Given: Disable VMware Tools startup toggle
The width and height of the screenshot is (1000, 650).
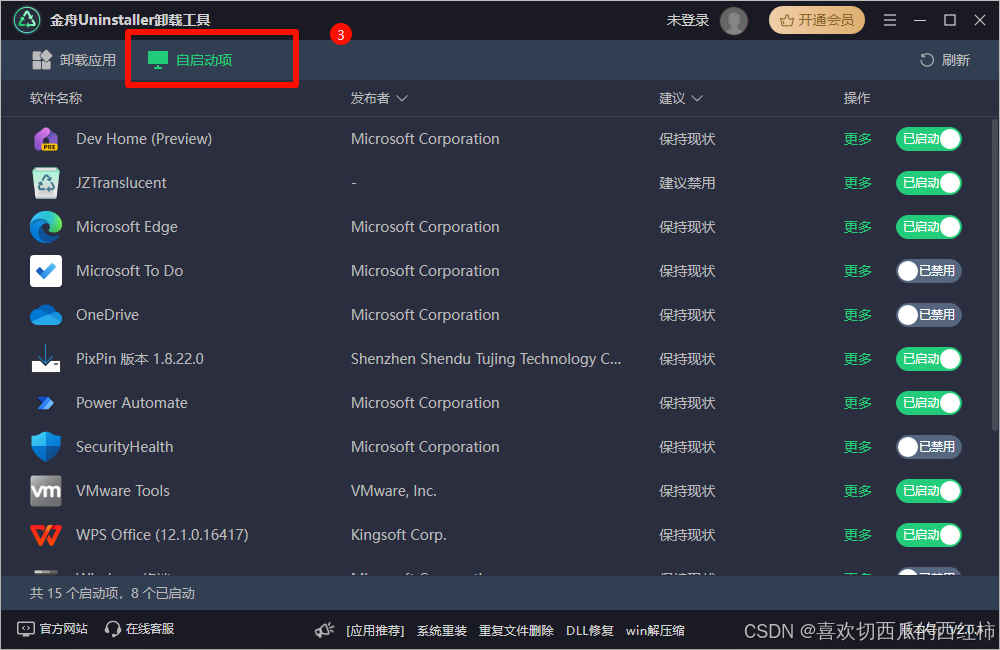Looking at the screenshot, I should pyautogui.click(x=929, y=491).
